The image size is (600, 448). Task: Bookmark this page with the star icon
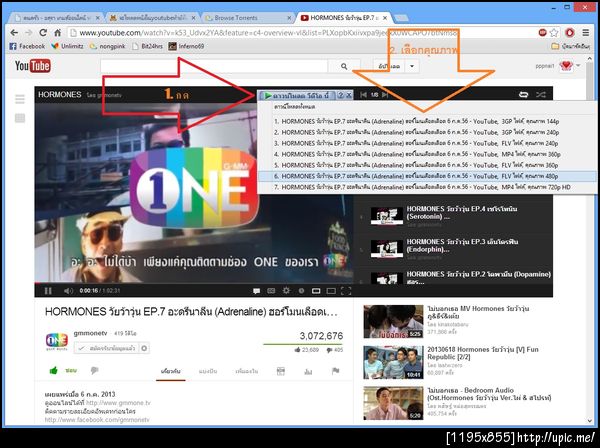point(554,33)
